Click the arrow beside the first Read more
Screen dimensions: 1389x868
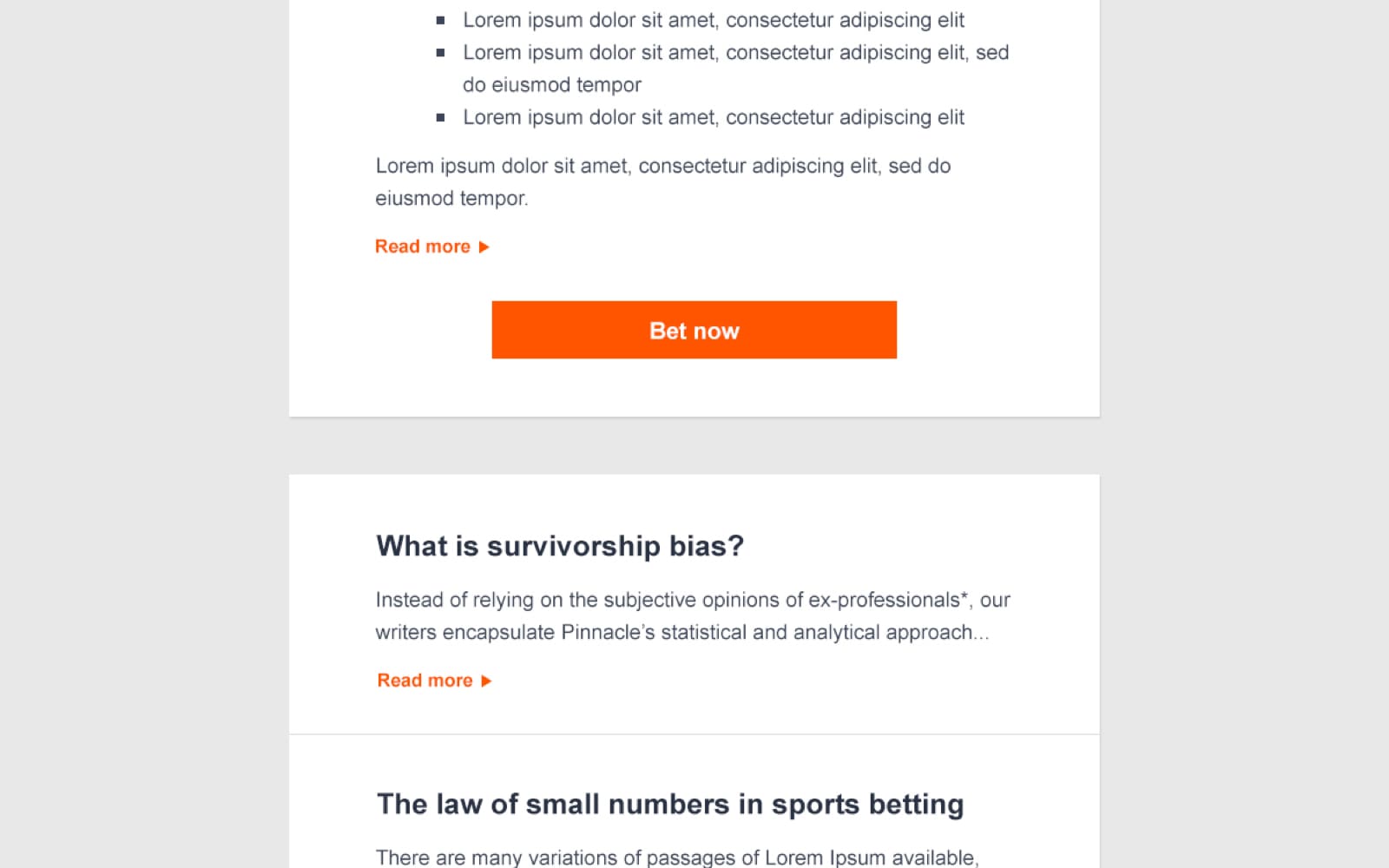pos(484,247)
